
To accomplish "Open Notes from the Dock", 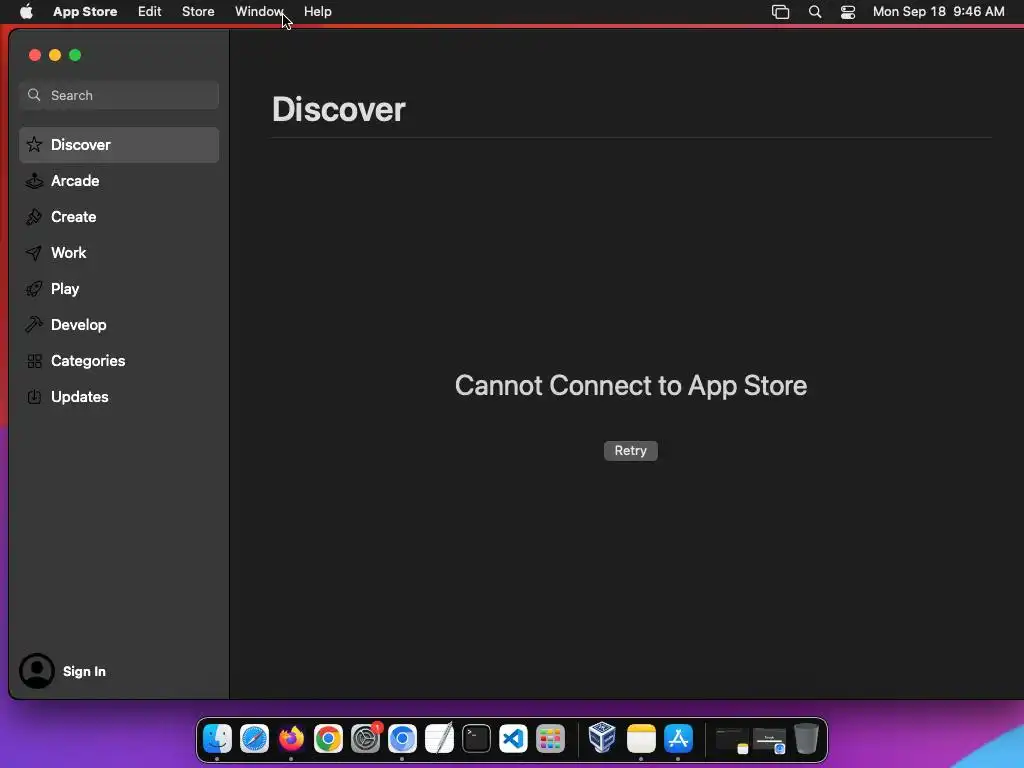I will click(641, 739).
